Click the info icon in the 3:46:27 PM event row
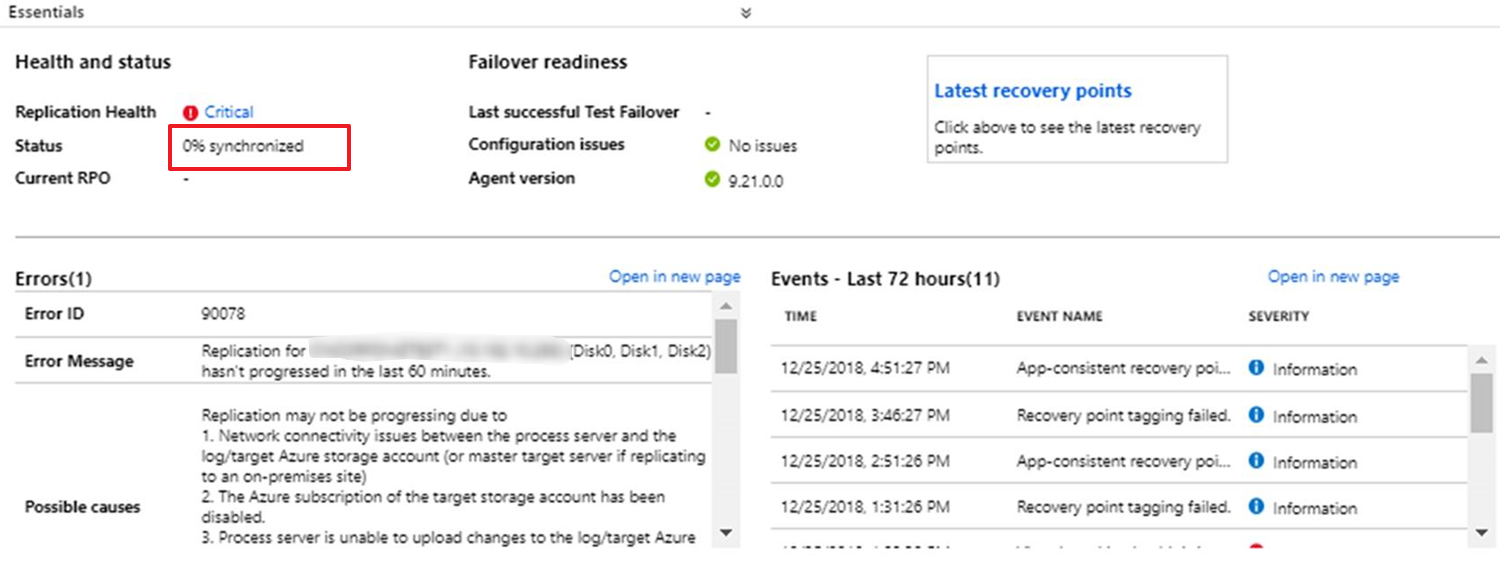Image resolution: width=1500 pixels, height=565 pixels. pos(1256,415)
